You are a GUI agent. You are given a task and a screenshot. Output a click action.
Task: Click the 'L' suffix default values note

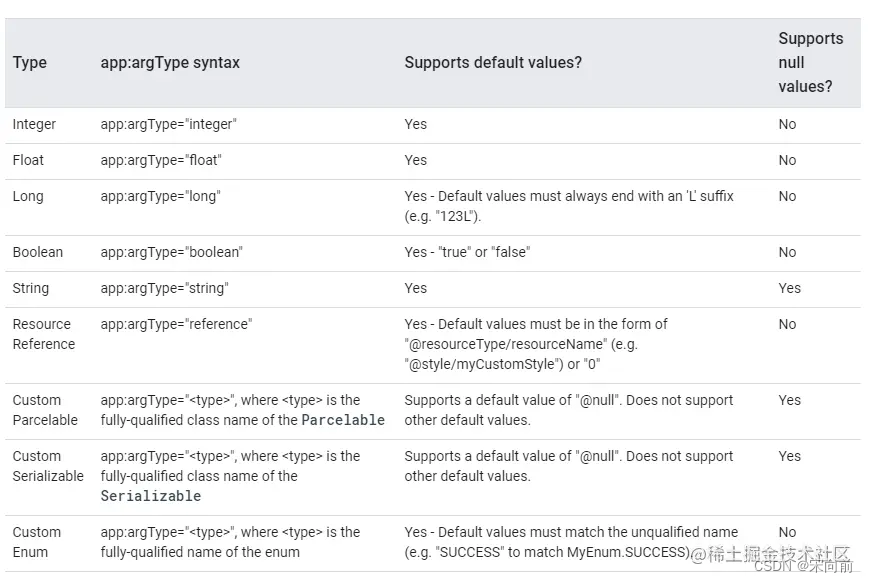(569, 206)
